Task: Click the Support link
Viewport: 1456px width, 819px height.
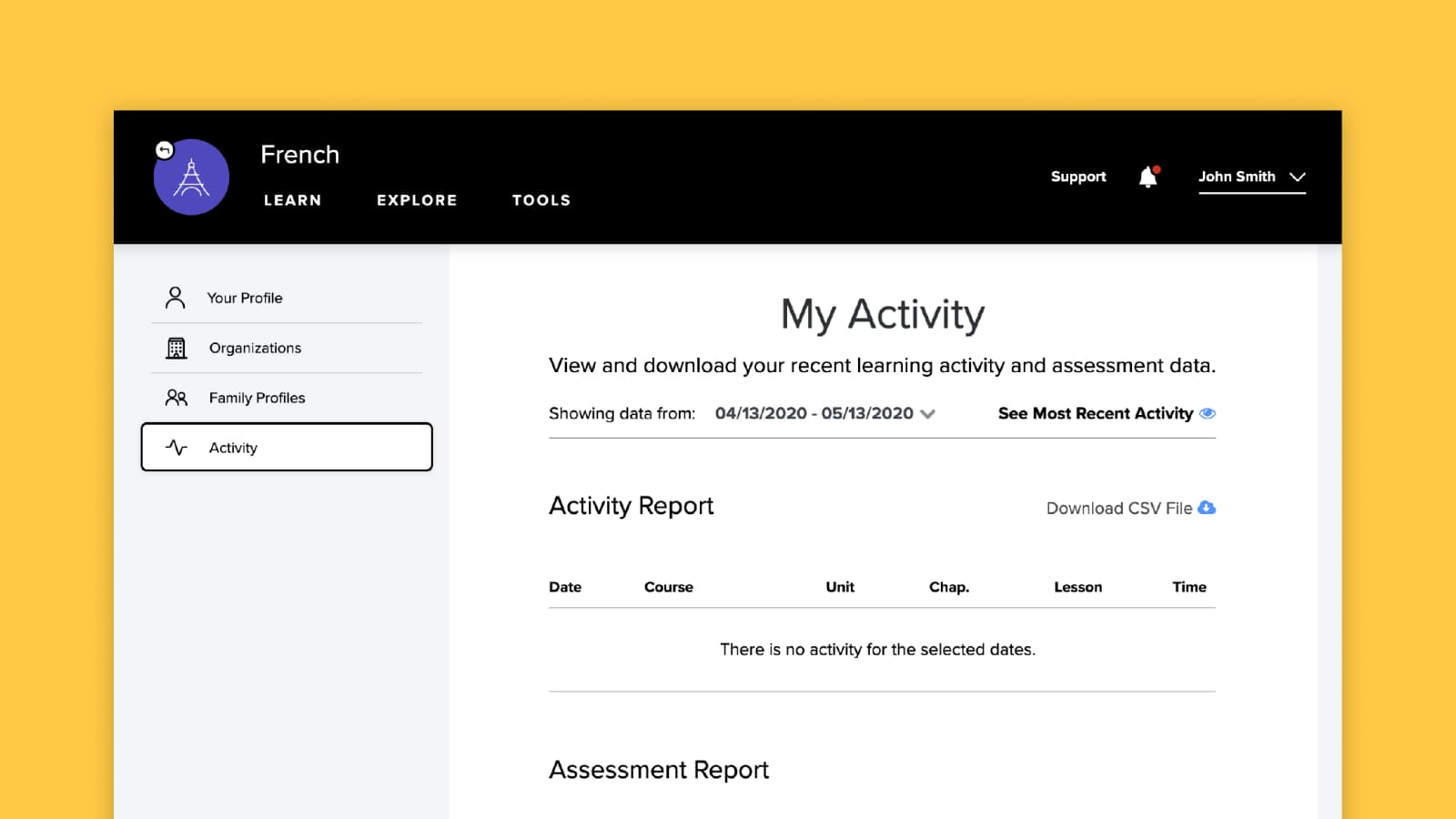Action: pos(1078,177)
